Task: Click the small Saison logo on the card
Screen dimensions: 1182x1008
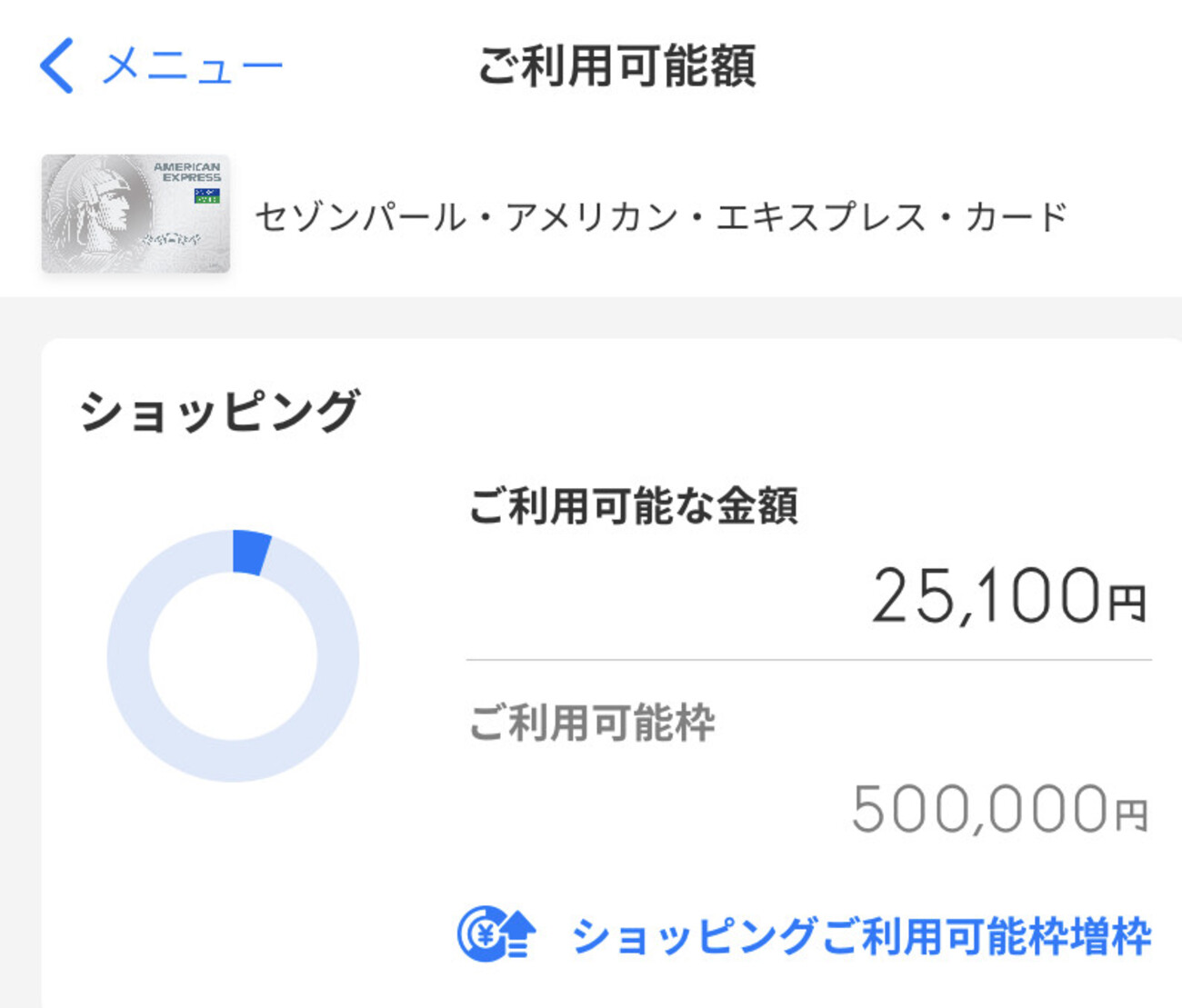Action: click(206, 195)
